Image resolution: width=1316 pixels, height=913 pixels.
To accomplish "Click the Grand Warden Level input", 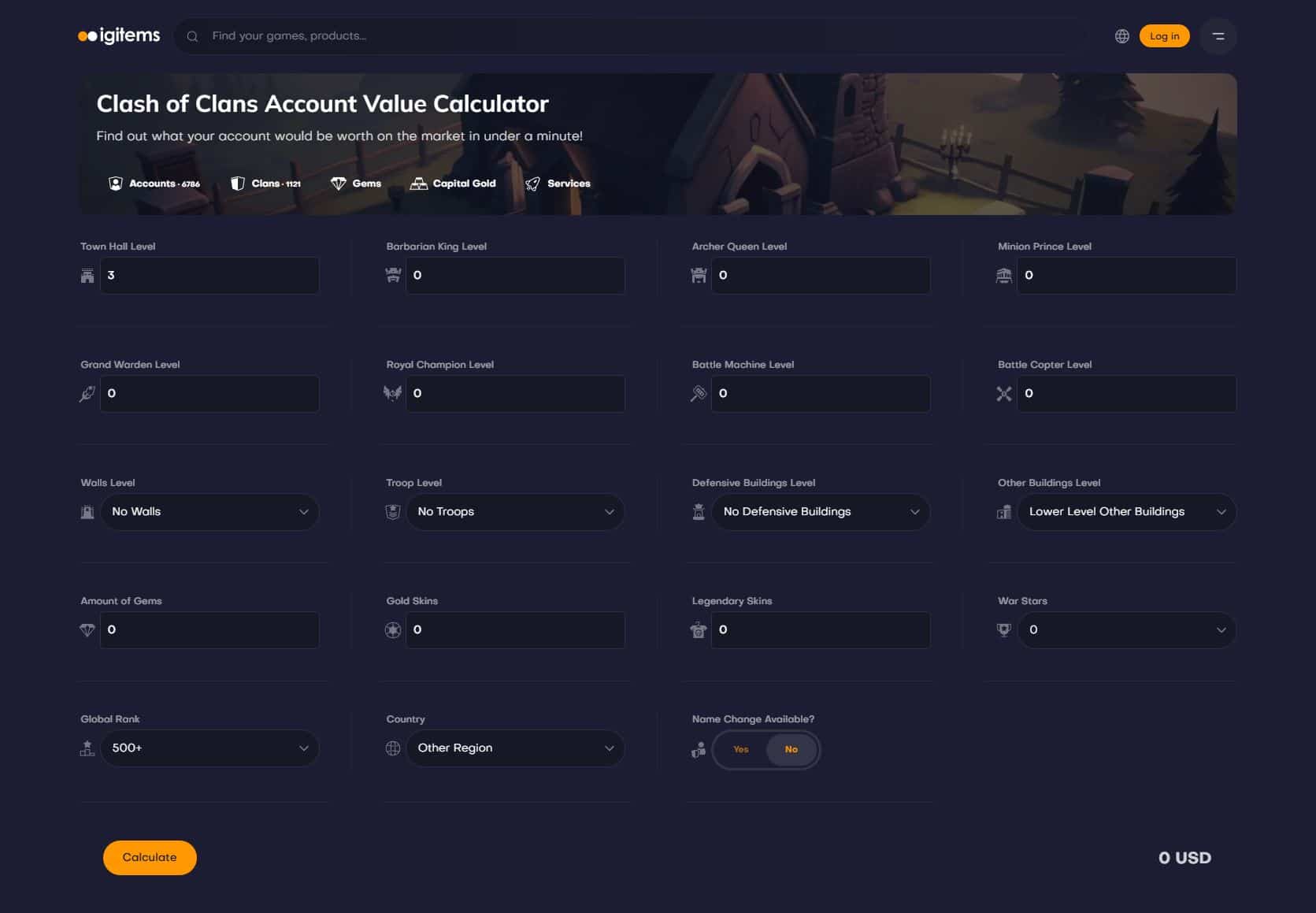I will coord(209,394).
